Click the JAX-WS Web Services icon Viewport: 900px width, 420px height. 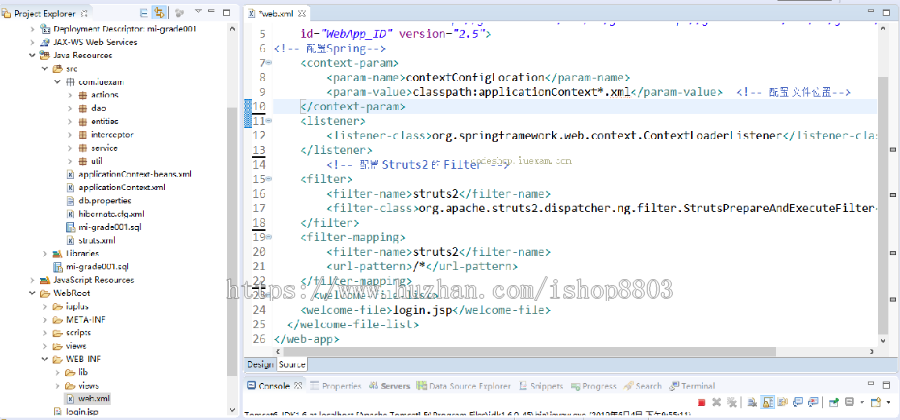tap(44, 42)
